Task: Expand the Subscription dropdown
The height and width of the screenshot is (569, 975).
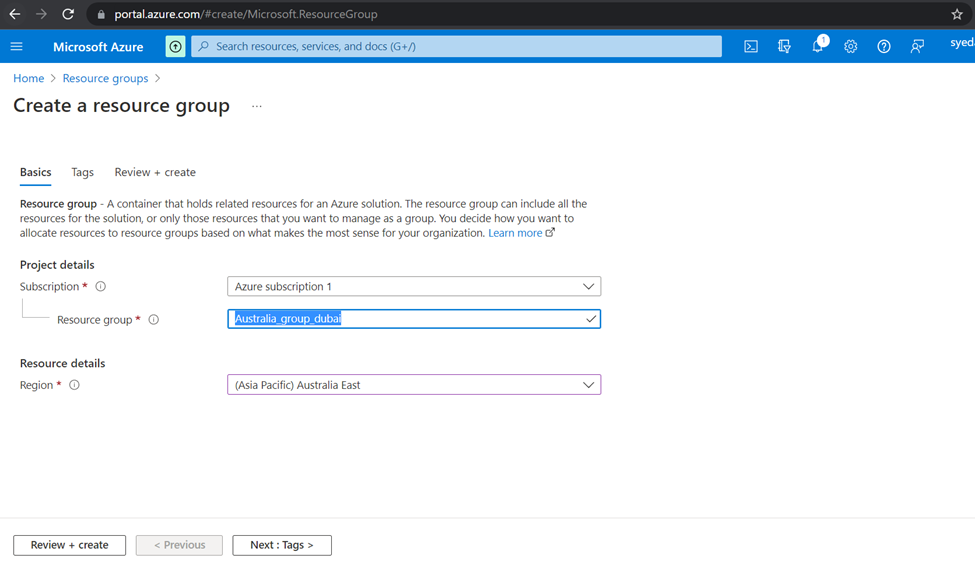Action: (x=413, y=287)
